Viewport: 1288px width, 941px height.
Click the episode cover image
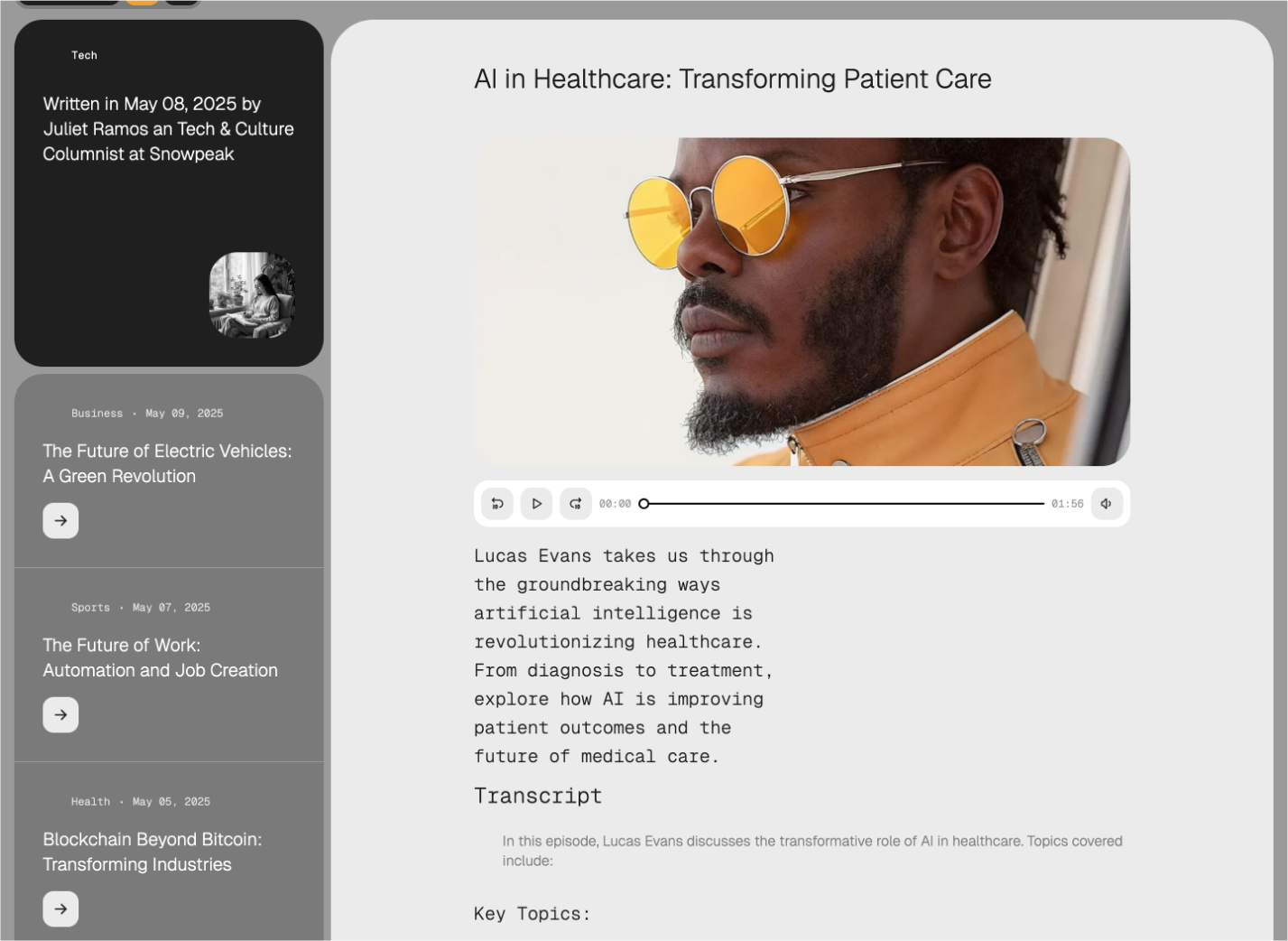[x=802, y=302]
